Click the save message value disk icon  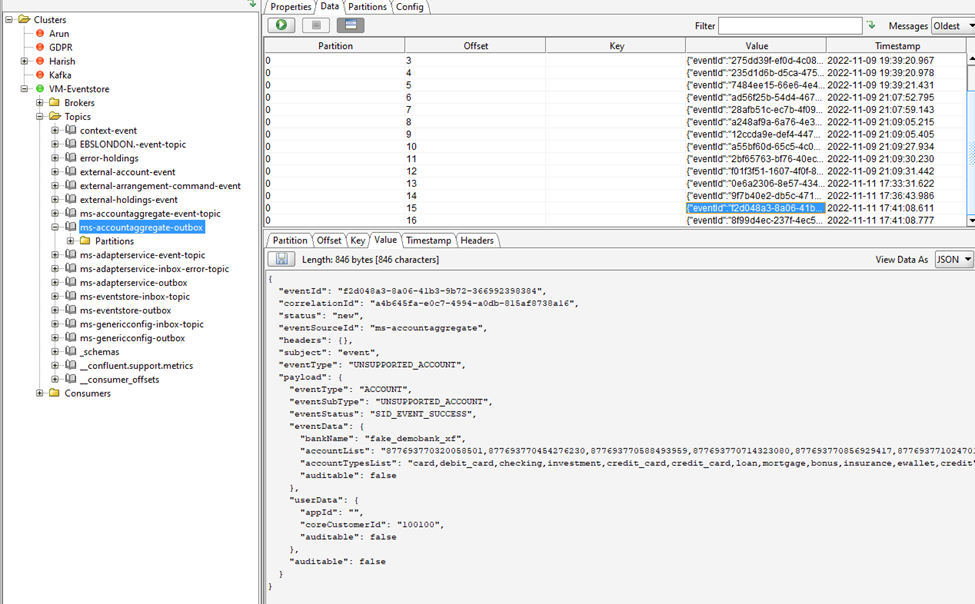[282, 259]
